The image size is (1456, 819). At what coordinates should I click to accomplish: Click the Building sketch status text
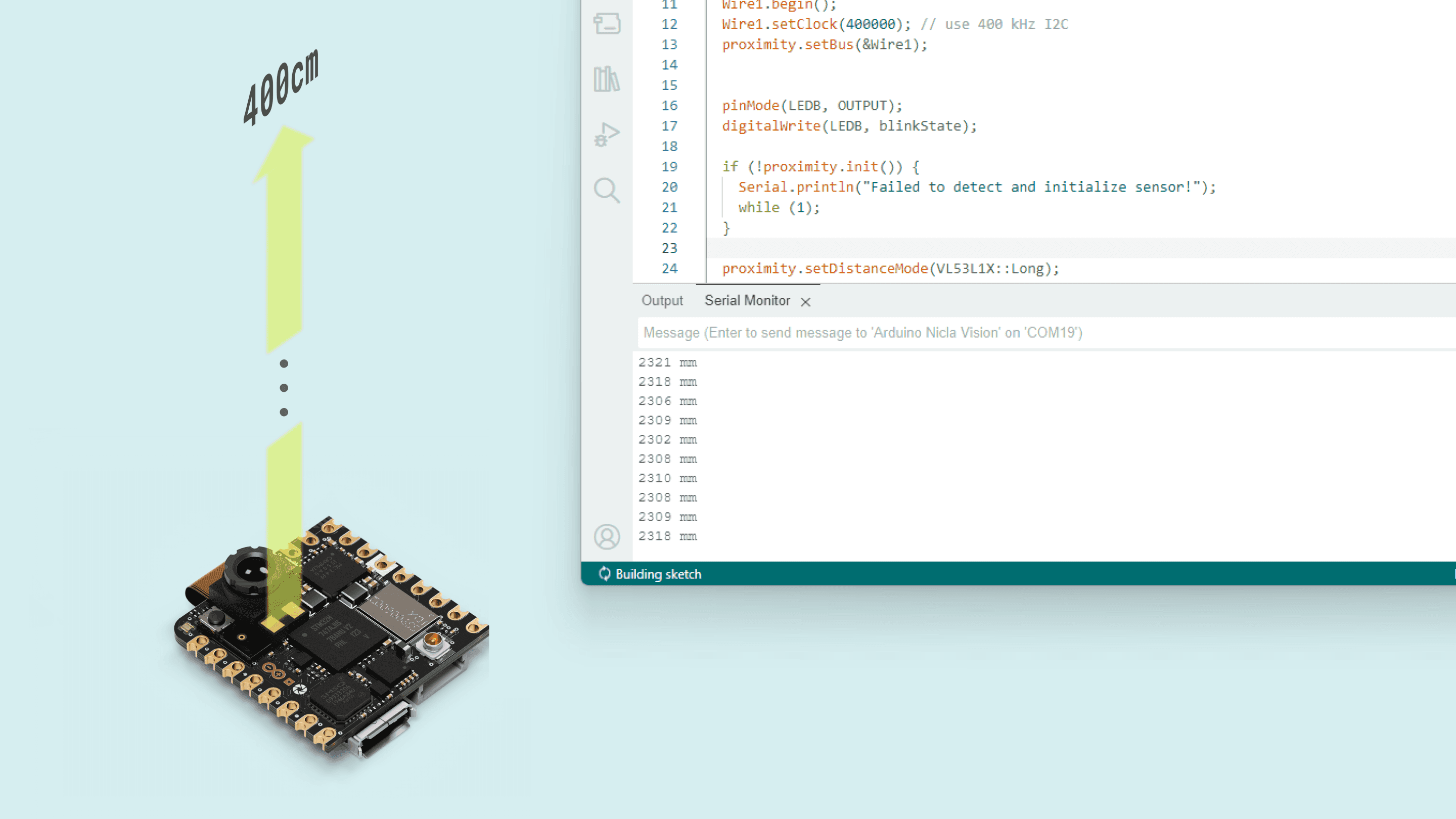tap(658, 574)
